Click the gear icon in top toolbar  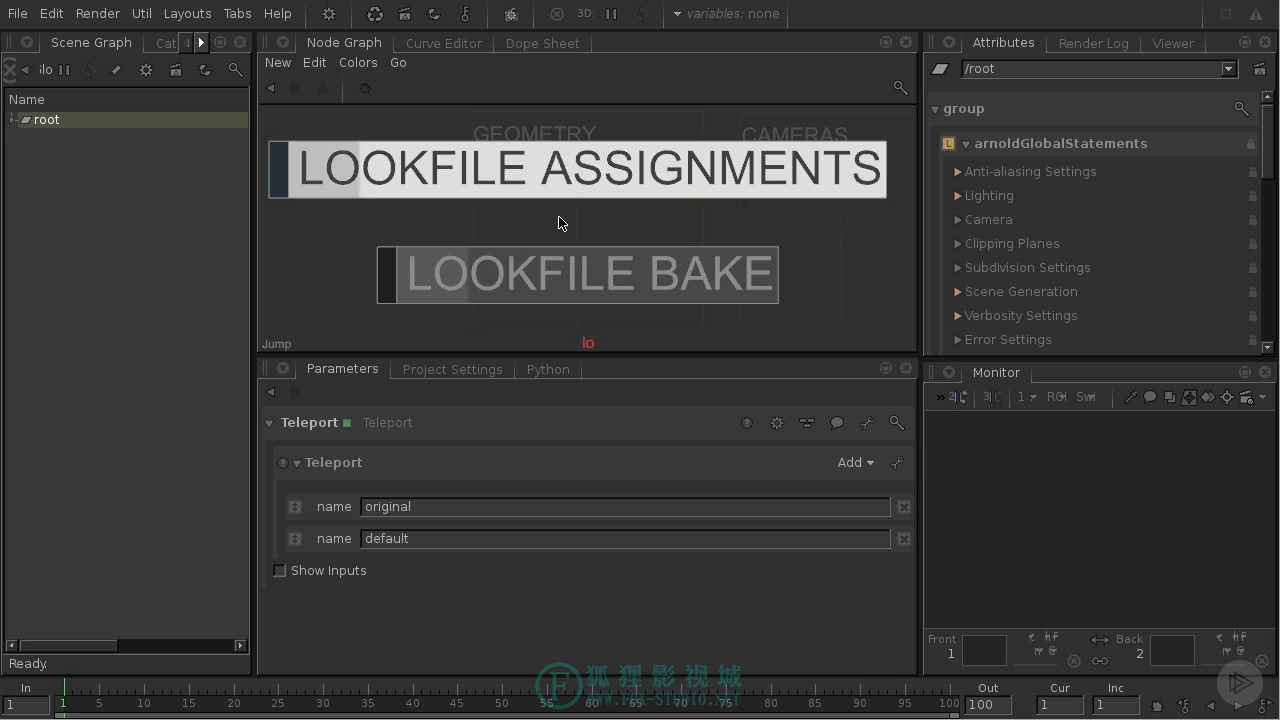pos(329,14)
